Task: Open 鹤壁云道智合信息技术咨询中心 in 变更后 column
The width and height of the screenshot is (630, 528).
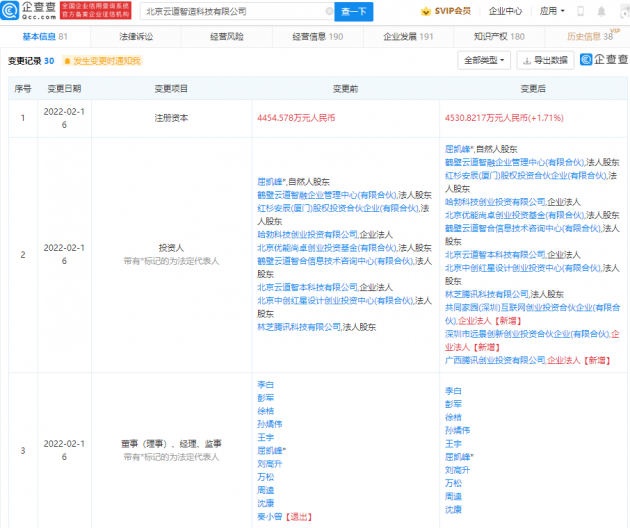Action: (523, 228)
